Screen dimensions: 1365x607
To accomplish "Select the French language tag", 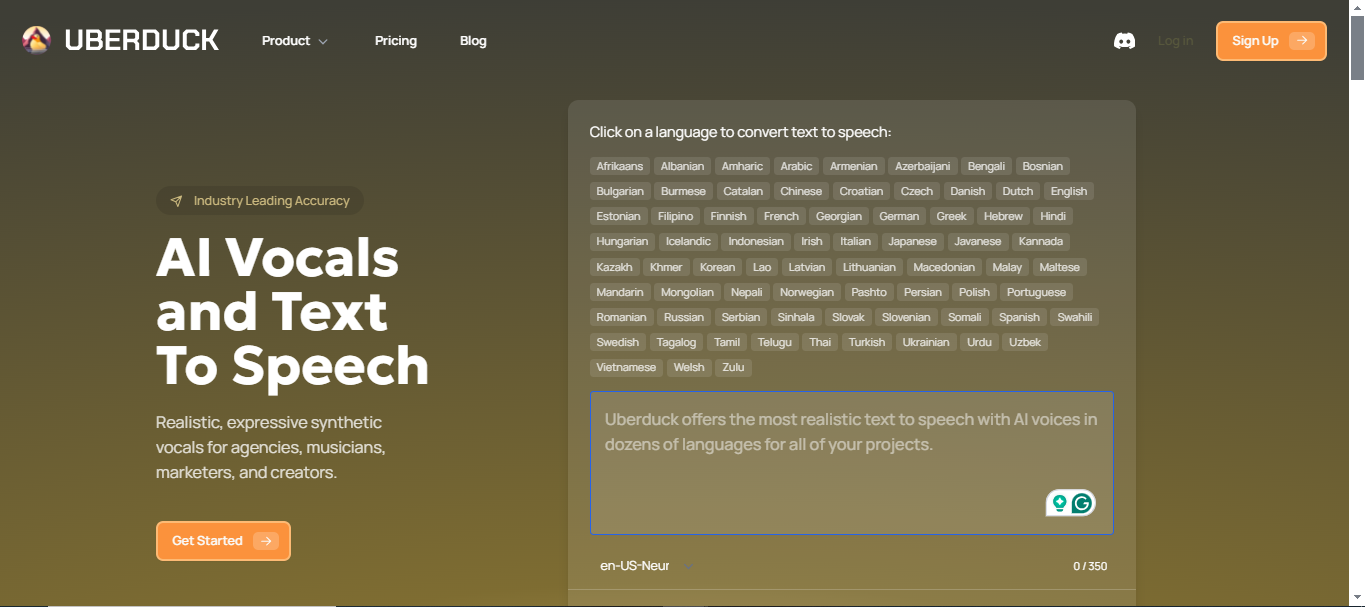I will click(x=781, y=216).
